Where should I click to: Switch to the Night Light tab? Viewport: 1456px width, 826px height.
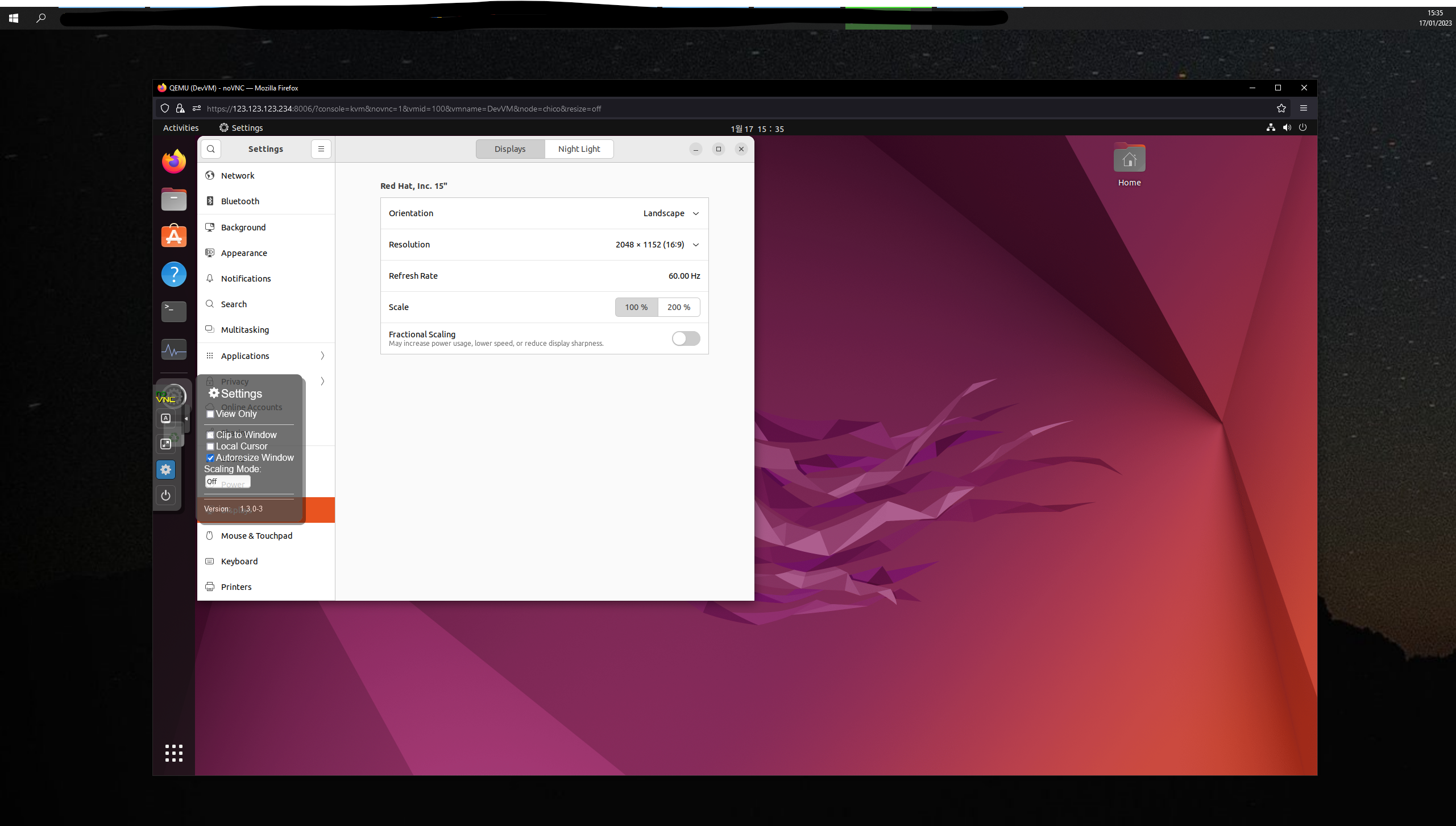coord(579,149)
